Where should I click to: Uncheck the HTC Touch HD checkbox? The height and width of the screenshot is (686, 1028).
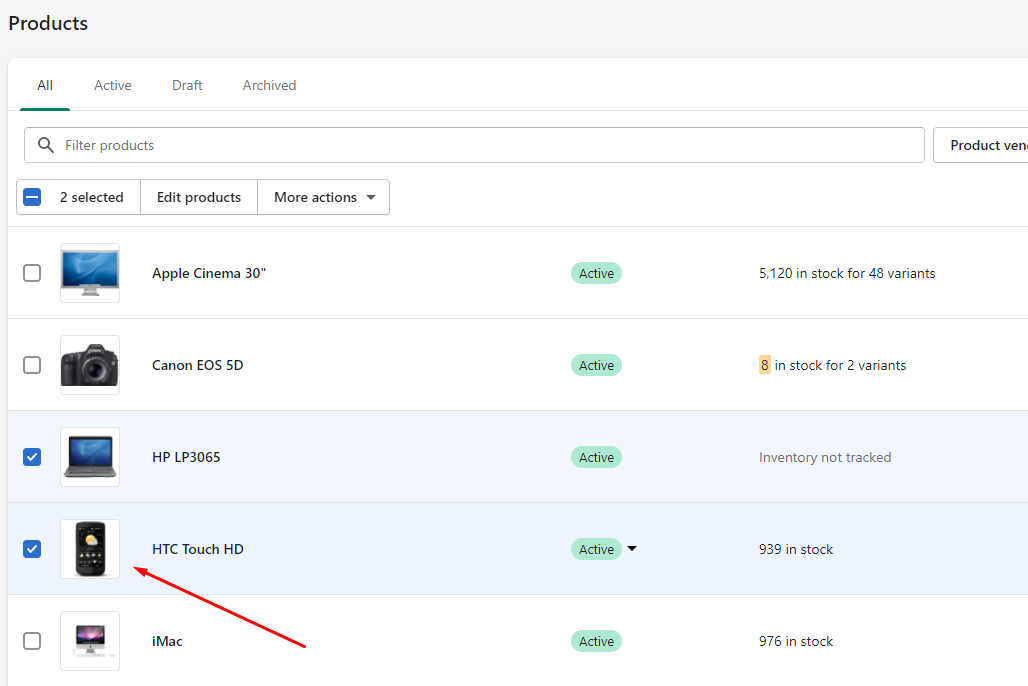32,549
